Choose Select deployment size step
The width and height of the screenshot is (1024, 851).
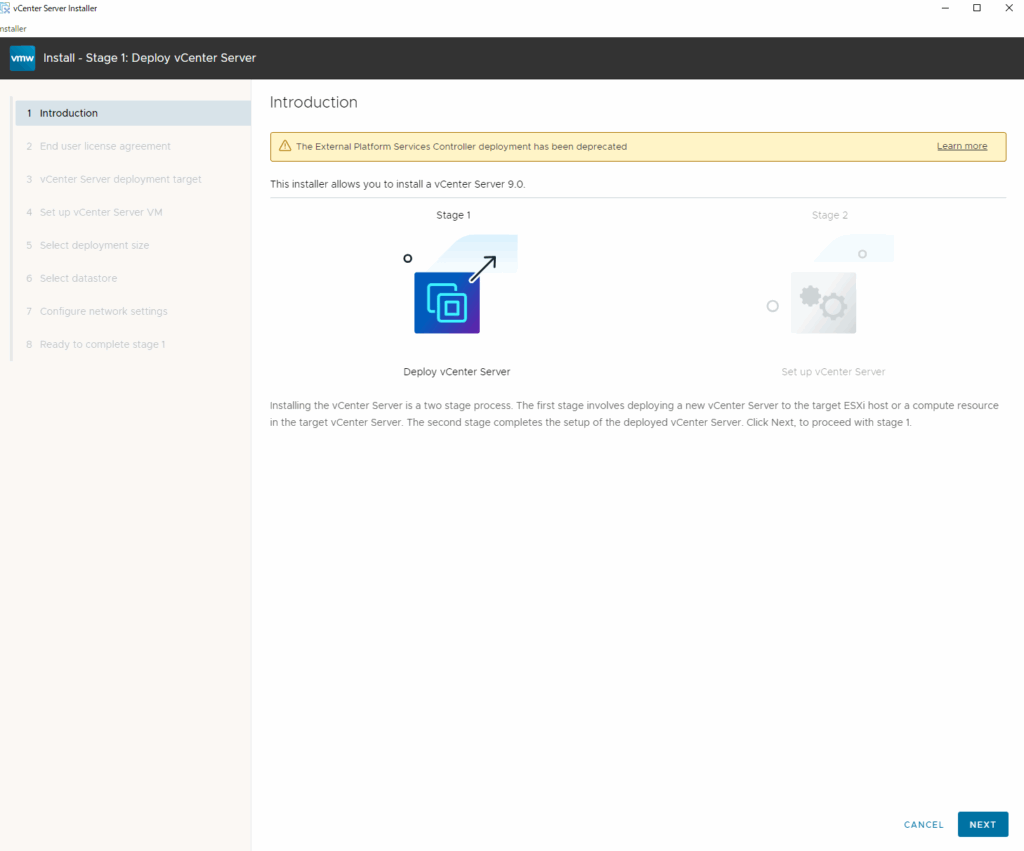[94, 245]
